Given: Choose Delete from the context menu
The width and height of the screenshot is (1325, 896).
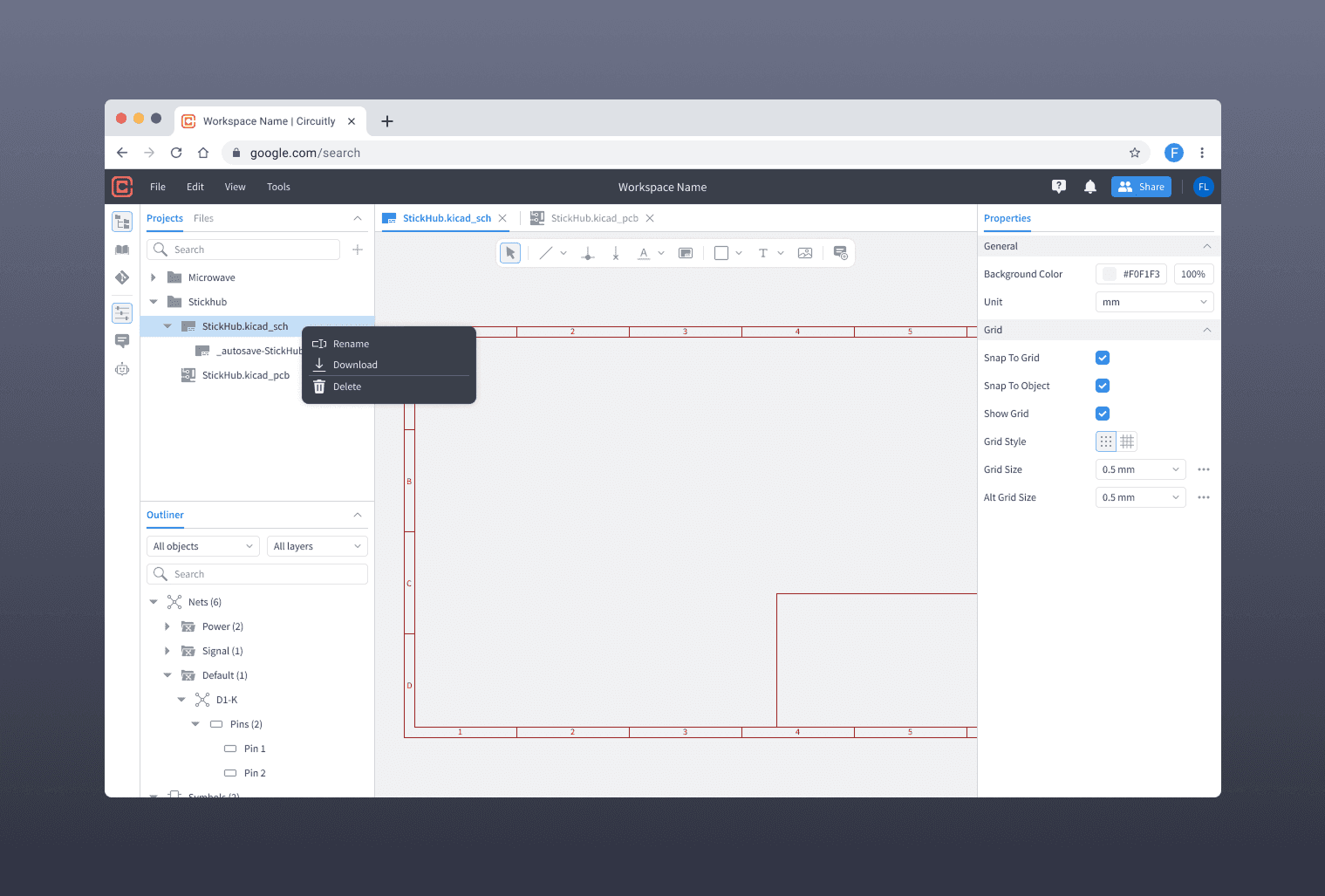Looking at the screenshot, I should [x=389, y=386].
